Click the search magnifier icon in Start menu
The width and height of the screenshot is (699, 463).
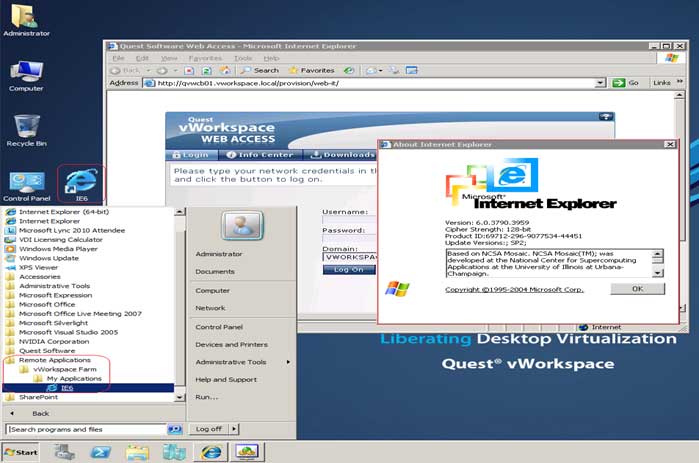pyautogui.click(x=175, y=429)
